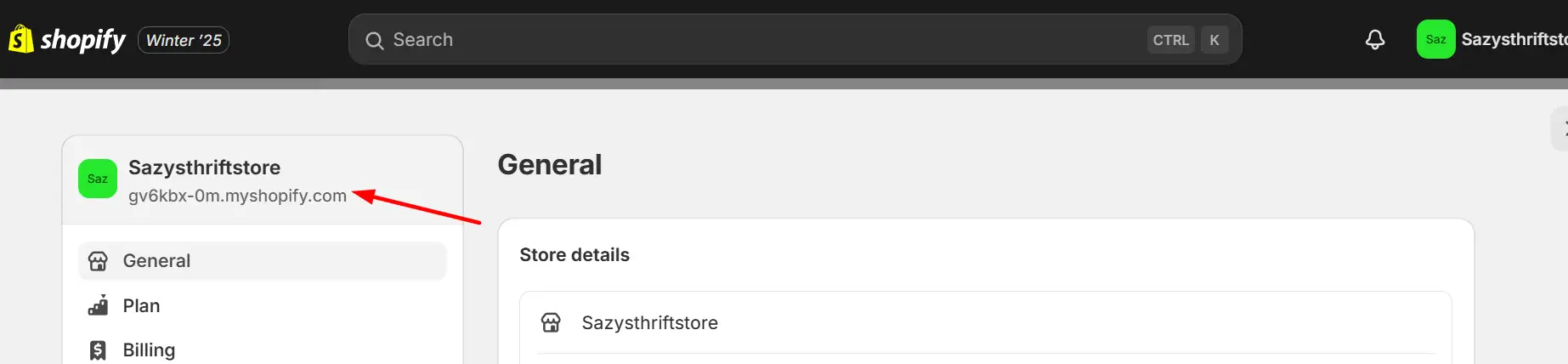Click the magnifier icon in search bar

[x=374, y=40]
